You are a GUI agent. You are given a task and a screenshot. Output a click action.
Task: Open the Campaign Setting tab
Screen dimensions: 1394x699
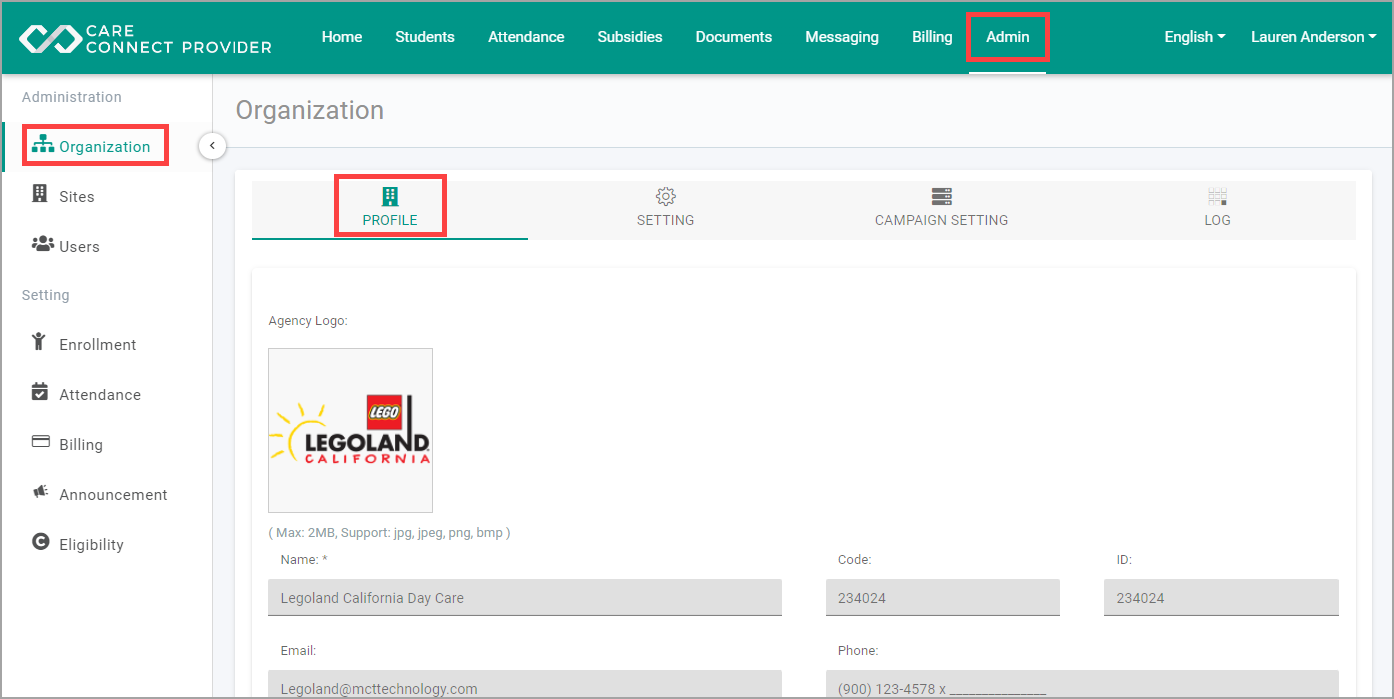[941, 207]
